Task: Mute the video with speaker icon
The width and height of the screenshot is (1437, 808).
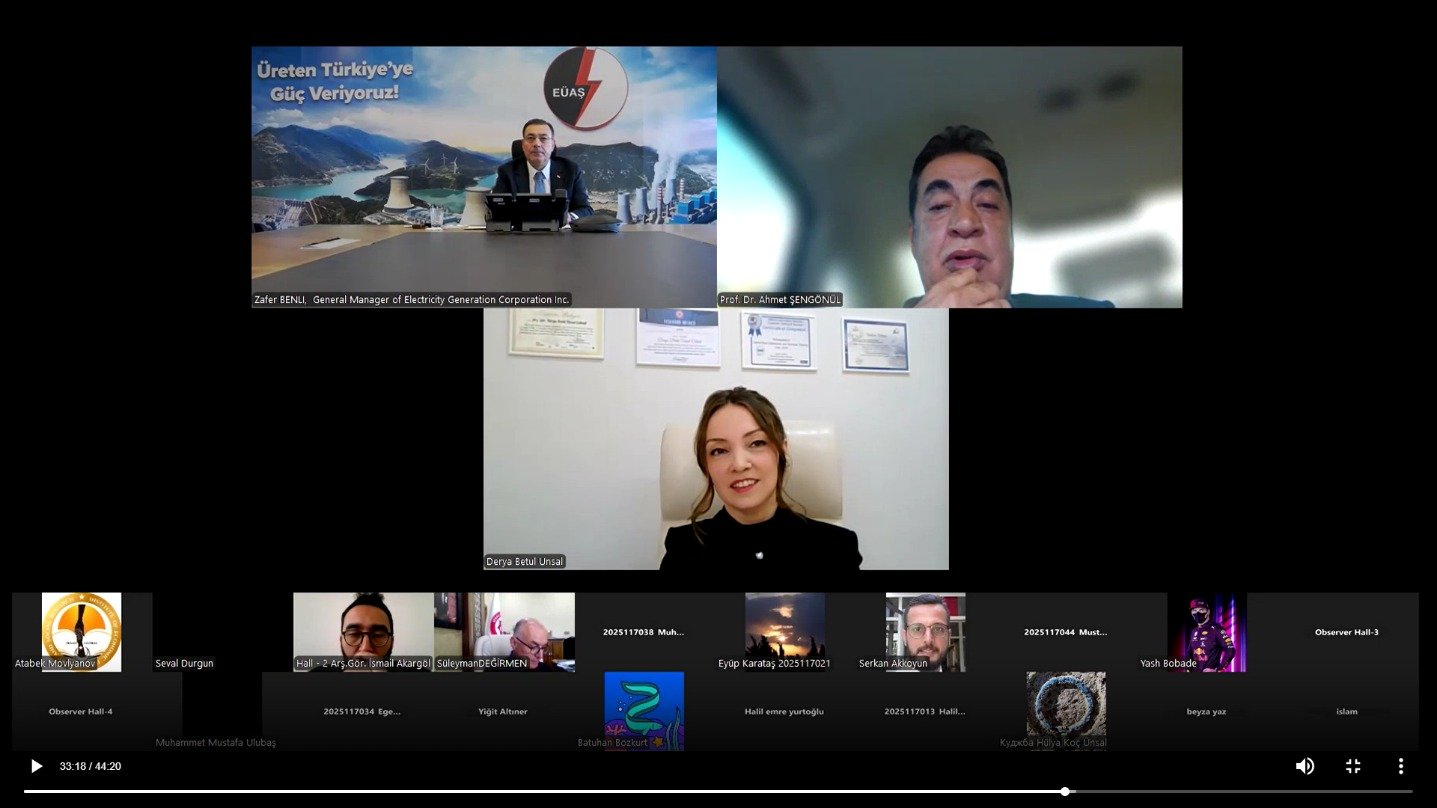Action: coord(1305,766)
